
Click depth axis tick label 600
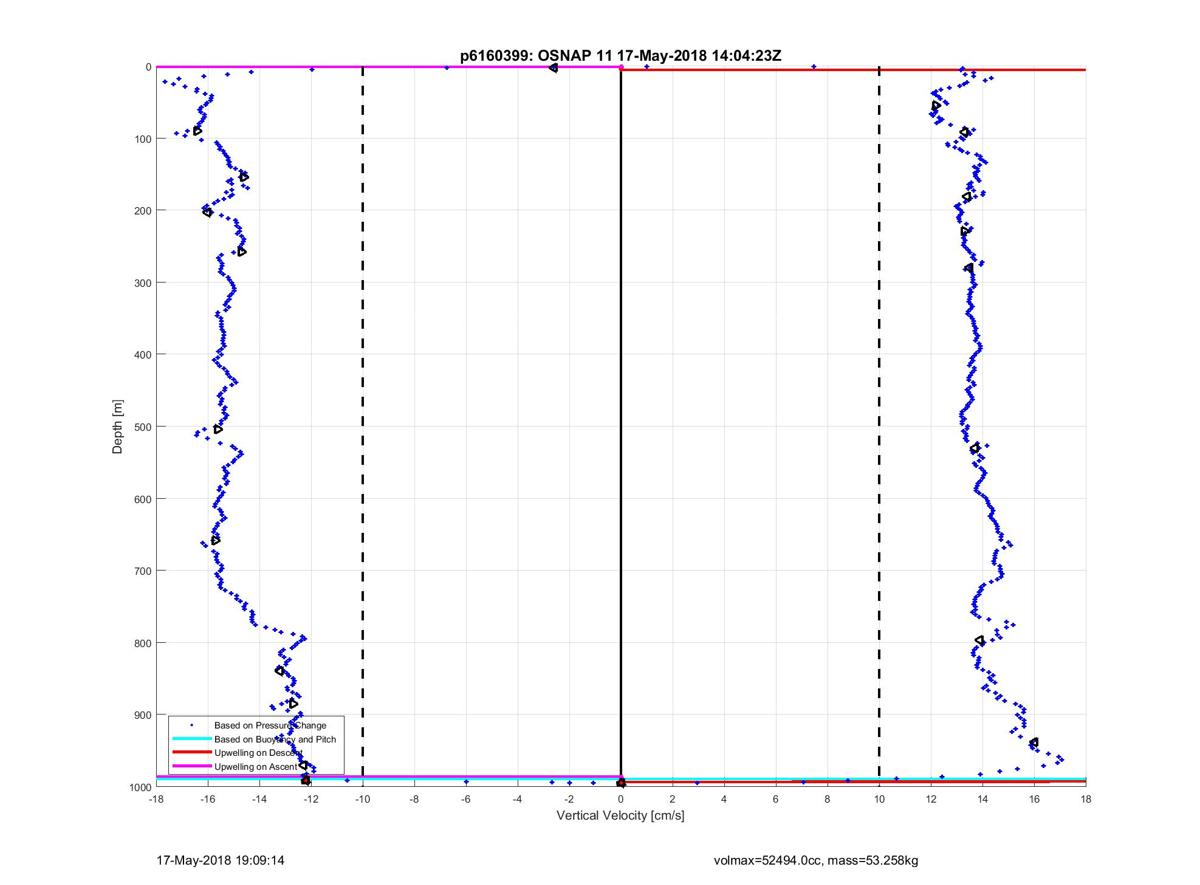click(142, 499)
